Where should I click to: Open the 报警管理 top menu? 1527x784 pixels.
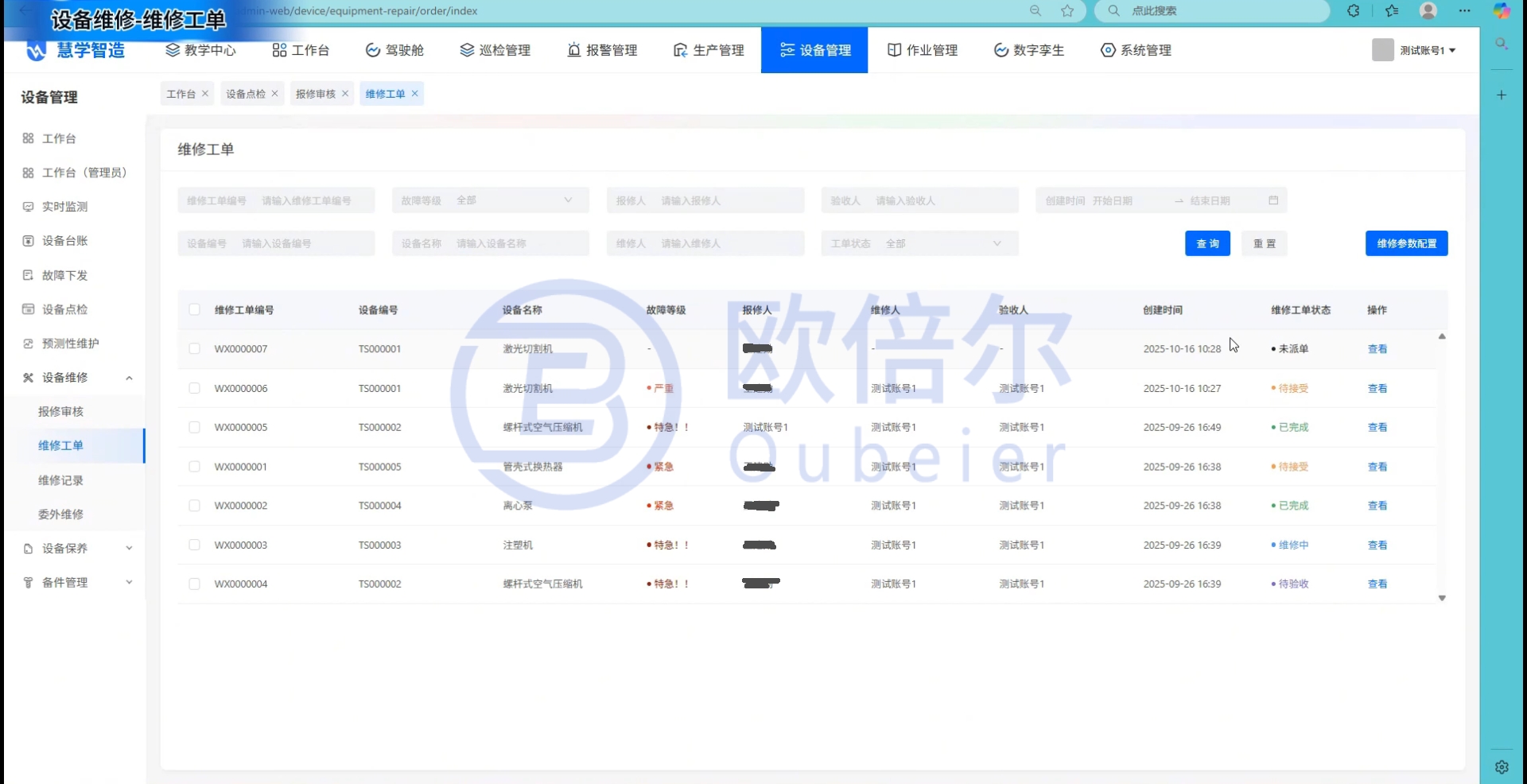coord(602,50)
